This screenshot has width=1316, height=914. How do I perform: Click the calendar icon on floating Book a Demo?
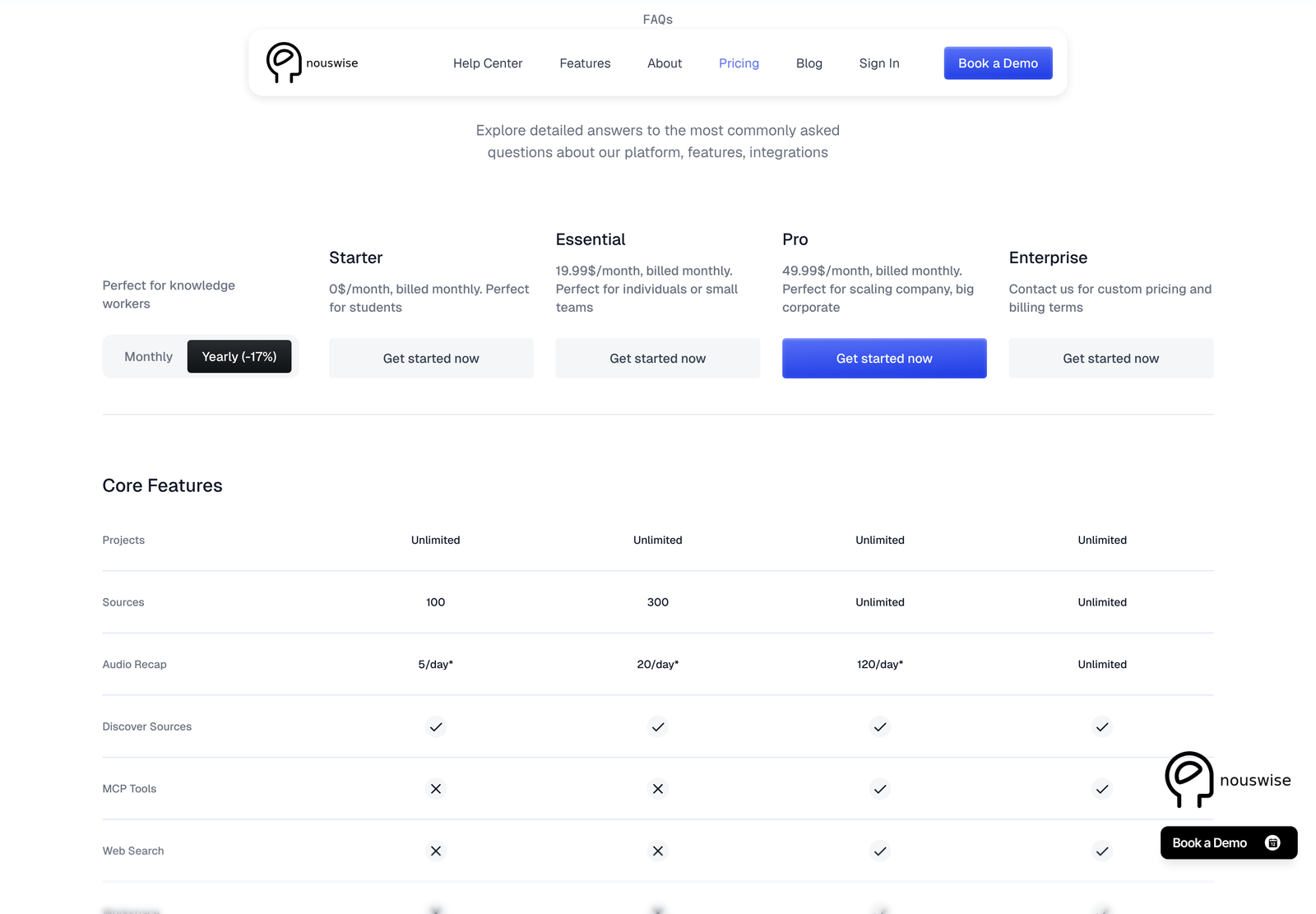click(1272, 842)
